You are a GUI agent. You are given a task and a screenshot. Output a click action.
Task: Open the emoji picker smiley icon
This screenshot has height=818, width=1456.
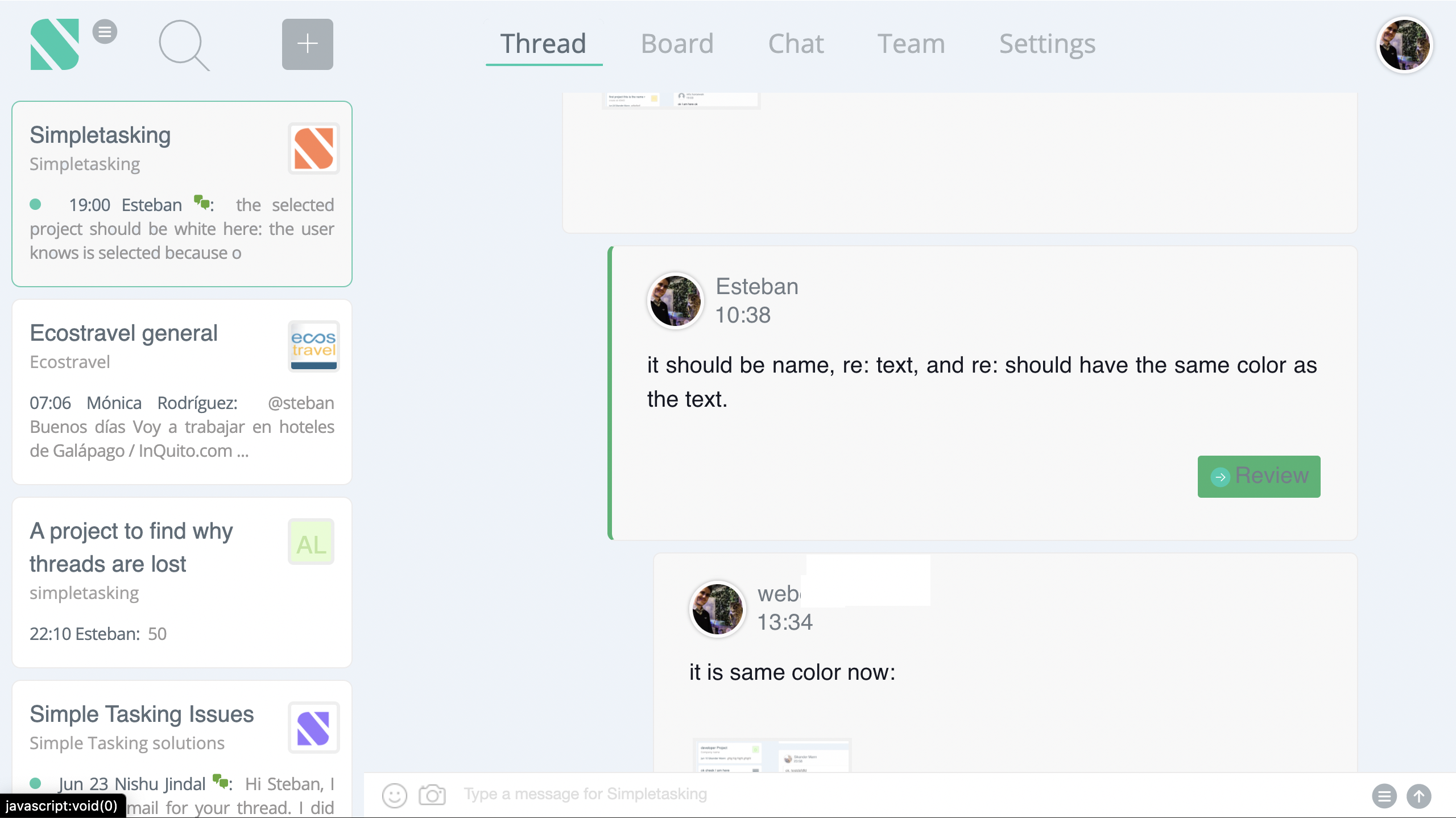(x=395, y=795)
